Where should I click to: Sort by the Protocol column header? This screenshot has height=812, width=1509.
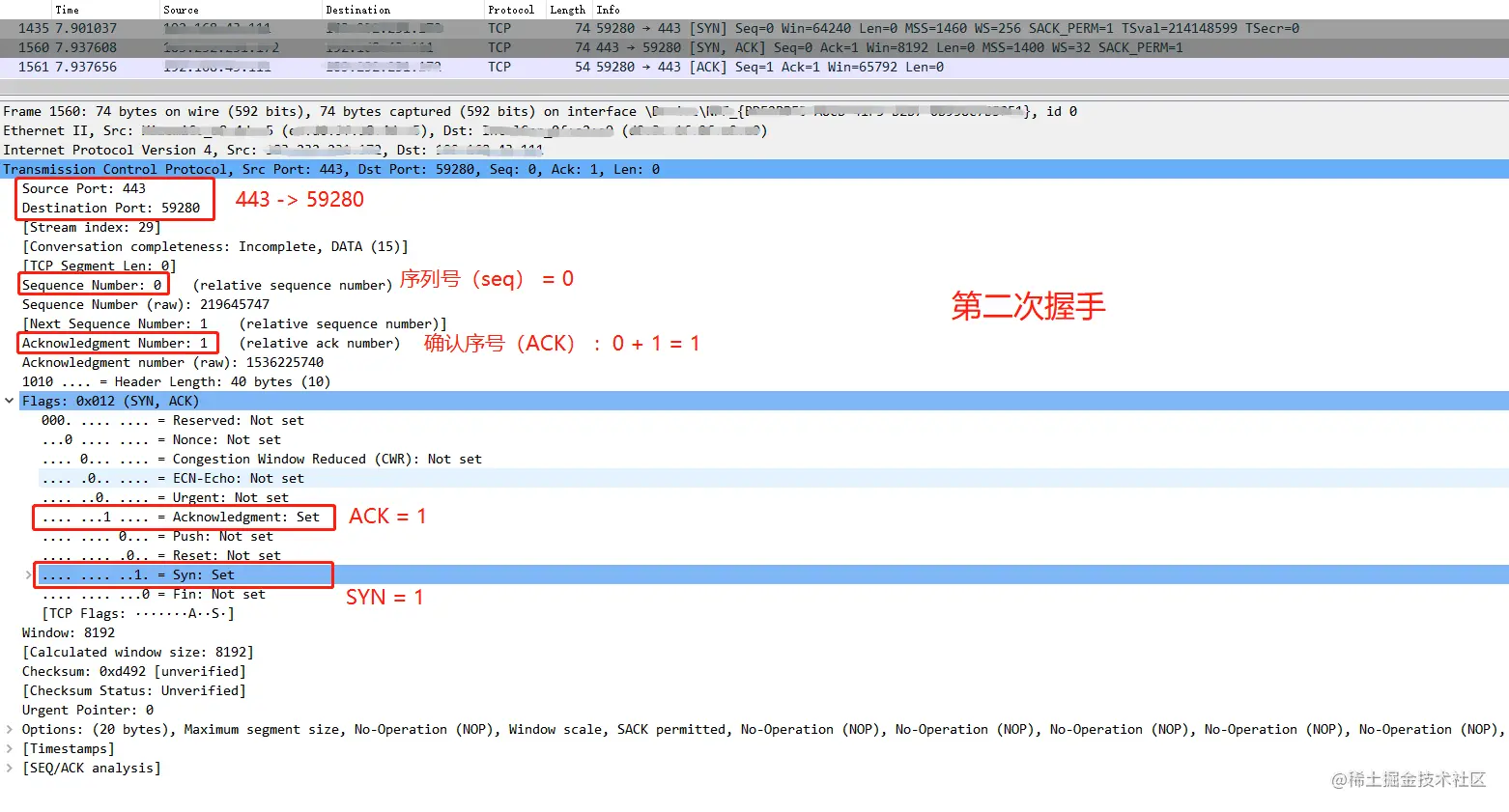pyautogui.click(x=511, y=10)
